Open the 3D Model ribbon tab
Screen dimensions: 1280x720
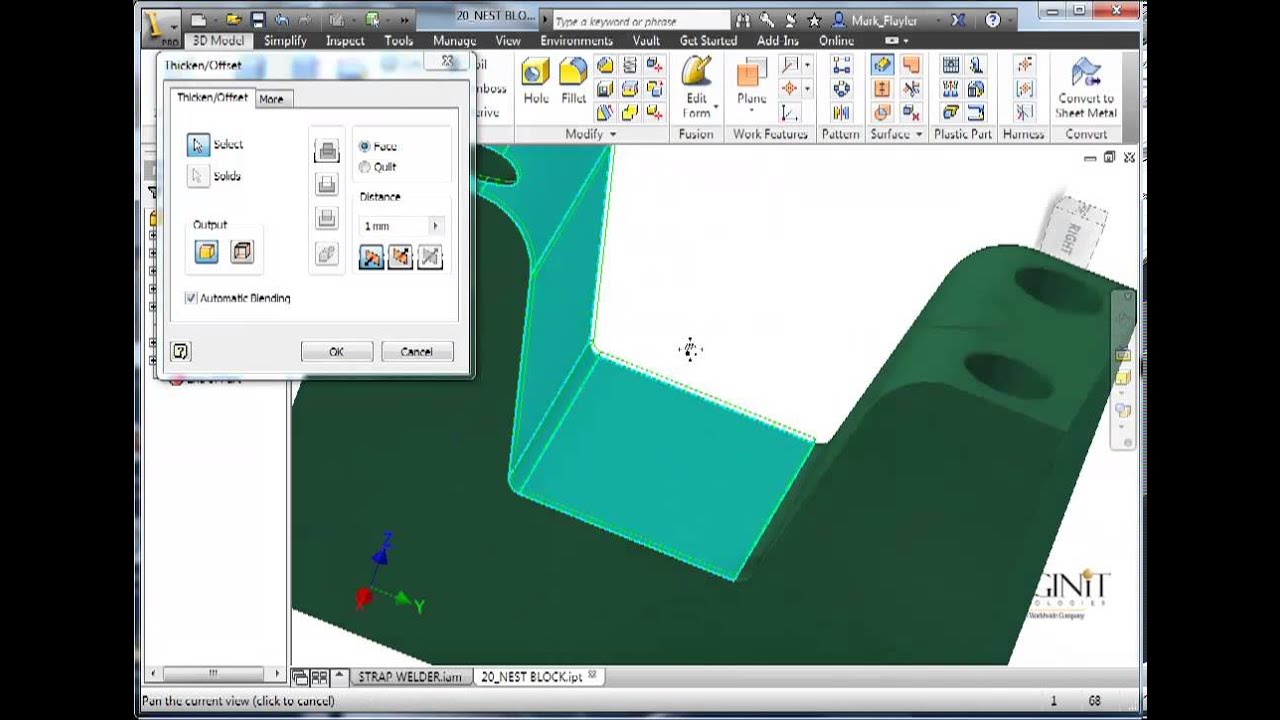tap(218, 41)
